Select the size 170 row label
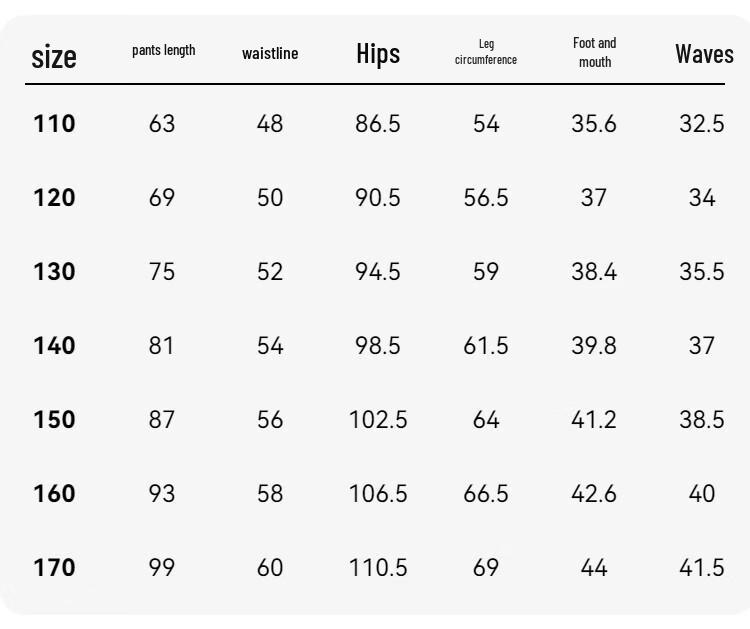The height and width of the screenshot is (629, 750). (54, 568)
